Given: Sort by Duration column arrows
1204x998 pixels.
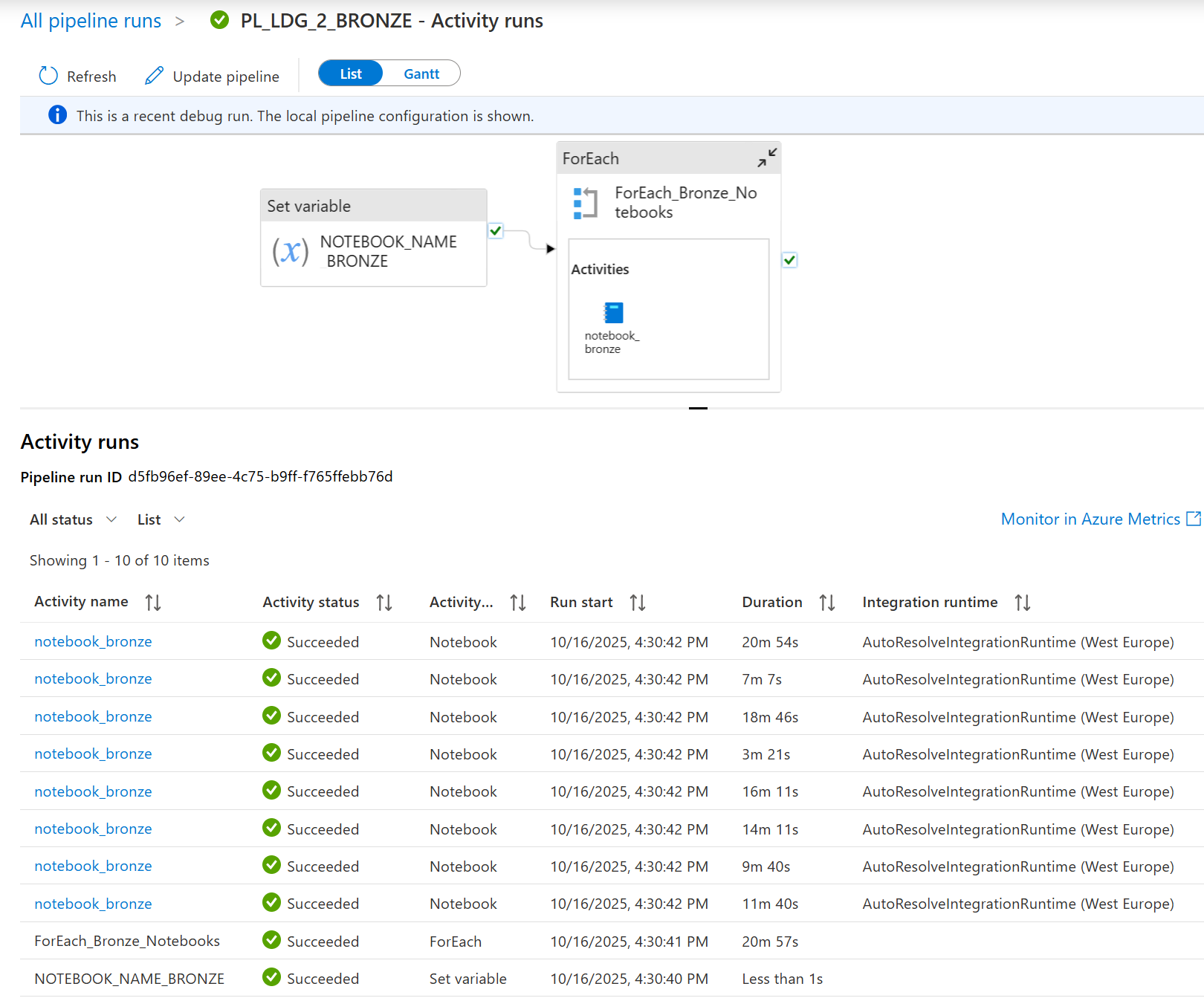Looking at the screenshot, I should [x=827, y=602].
